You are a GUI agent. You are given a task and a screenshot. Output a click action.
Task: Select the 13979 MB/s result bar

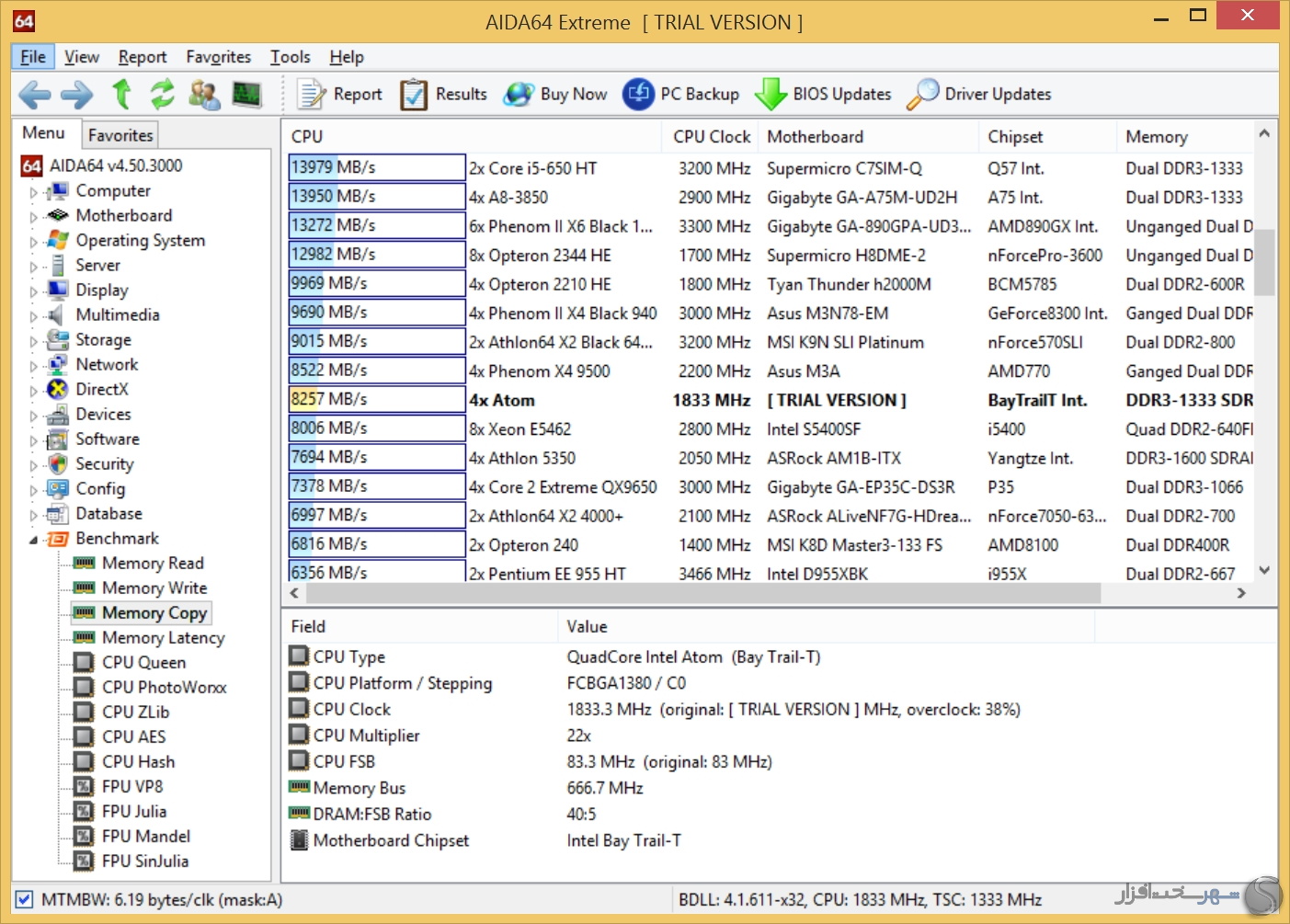(377, 167)
